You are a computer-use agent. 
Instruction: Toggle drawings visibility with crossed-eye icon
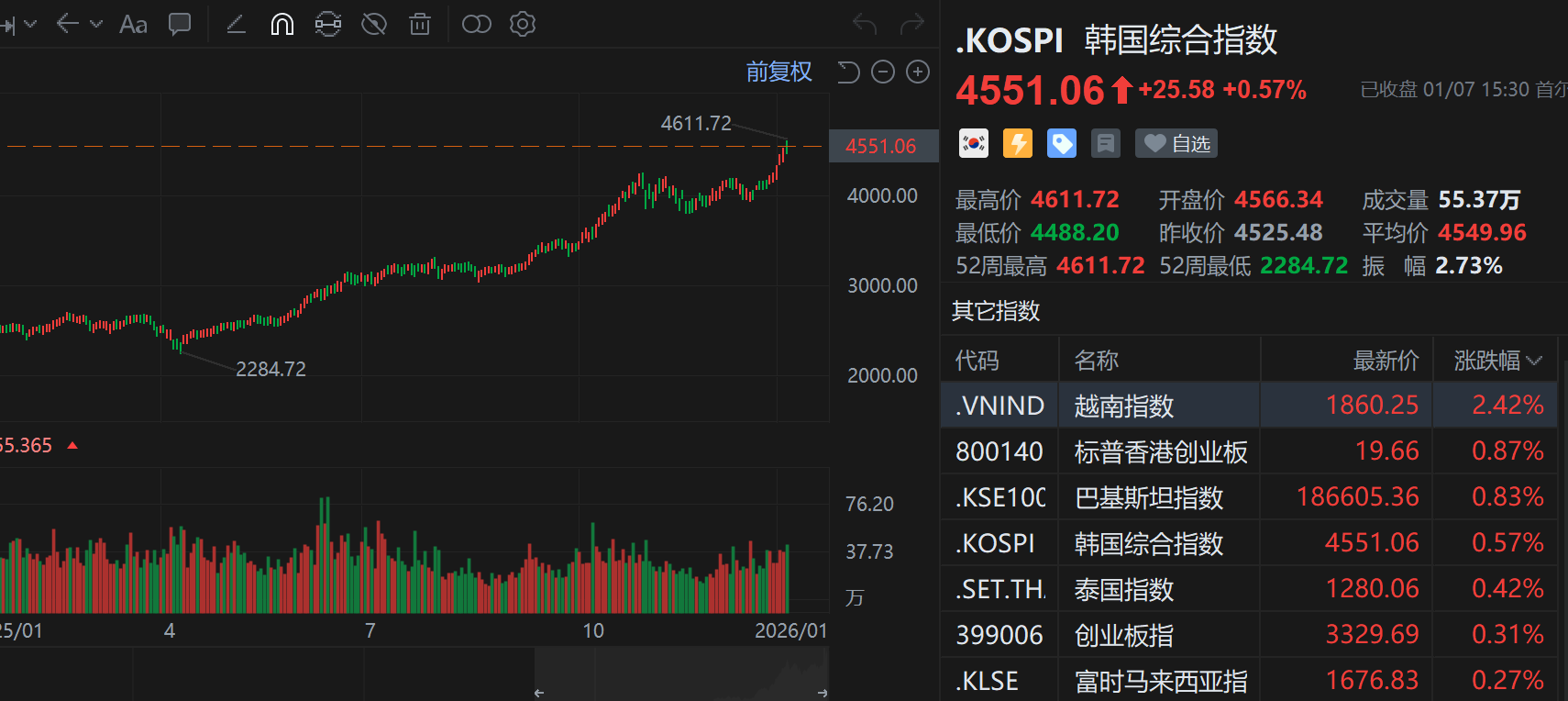coord(374,25)
